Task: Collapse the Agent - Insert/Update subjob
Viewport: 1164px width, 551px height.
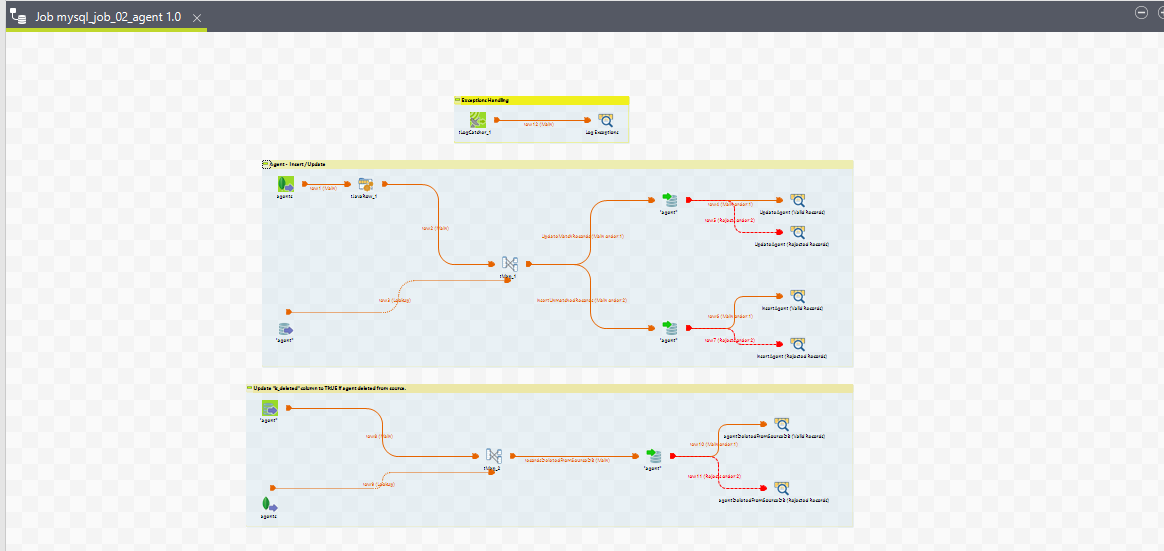Action: click(x=266, y=164)
